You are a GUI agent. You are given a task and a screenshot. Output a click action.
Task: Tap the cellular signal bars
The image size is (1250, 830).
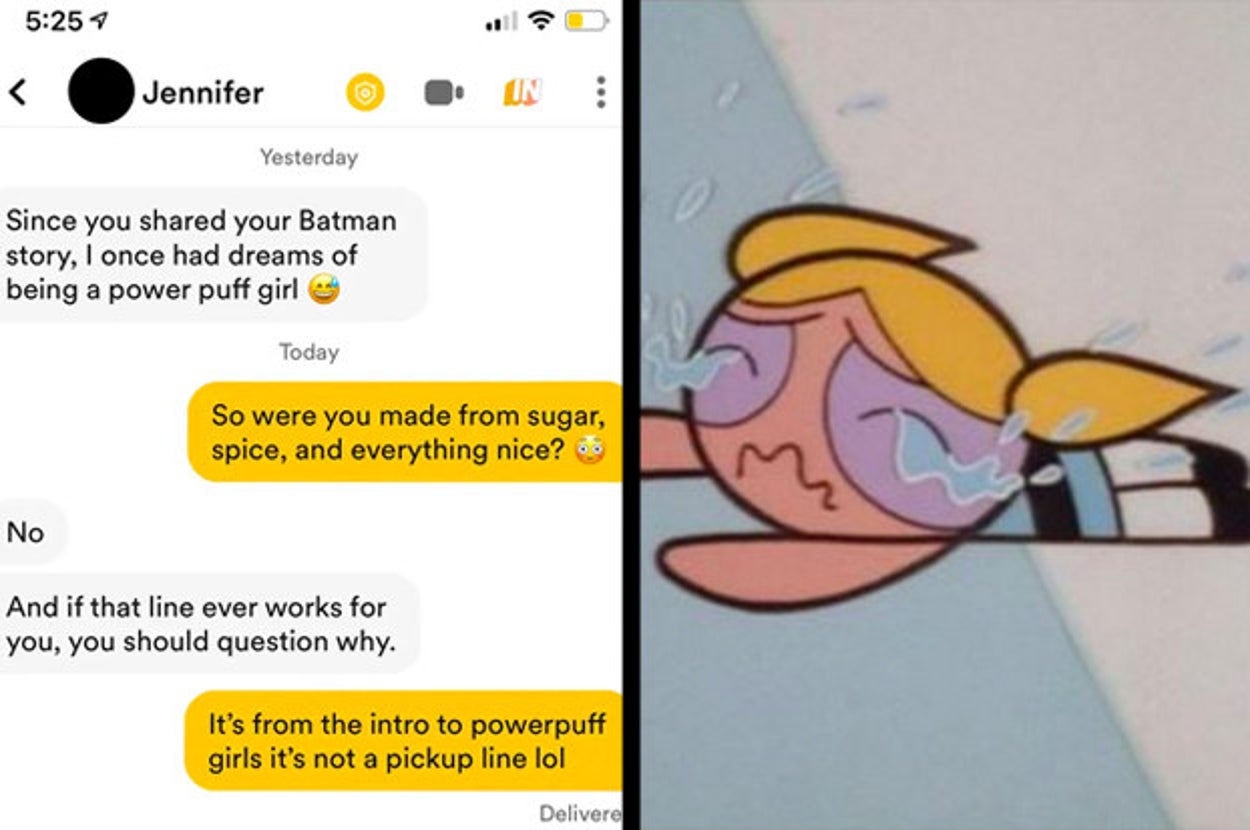(500, 21)
